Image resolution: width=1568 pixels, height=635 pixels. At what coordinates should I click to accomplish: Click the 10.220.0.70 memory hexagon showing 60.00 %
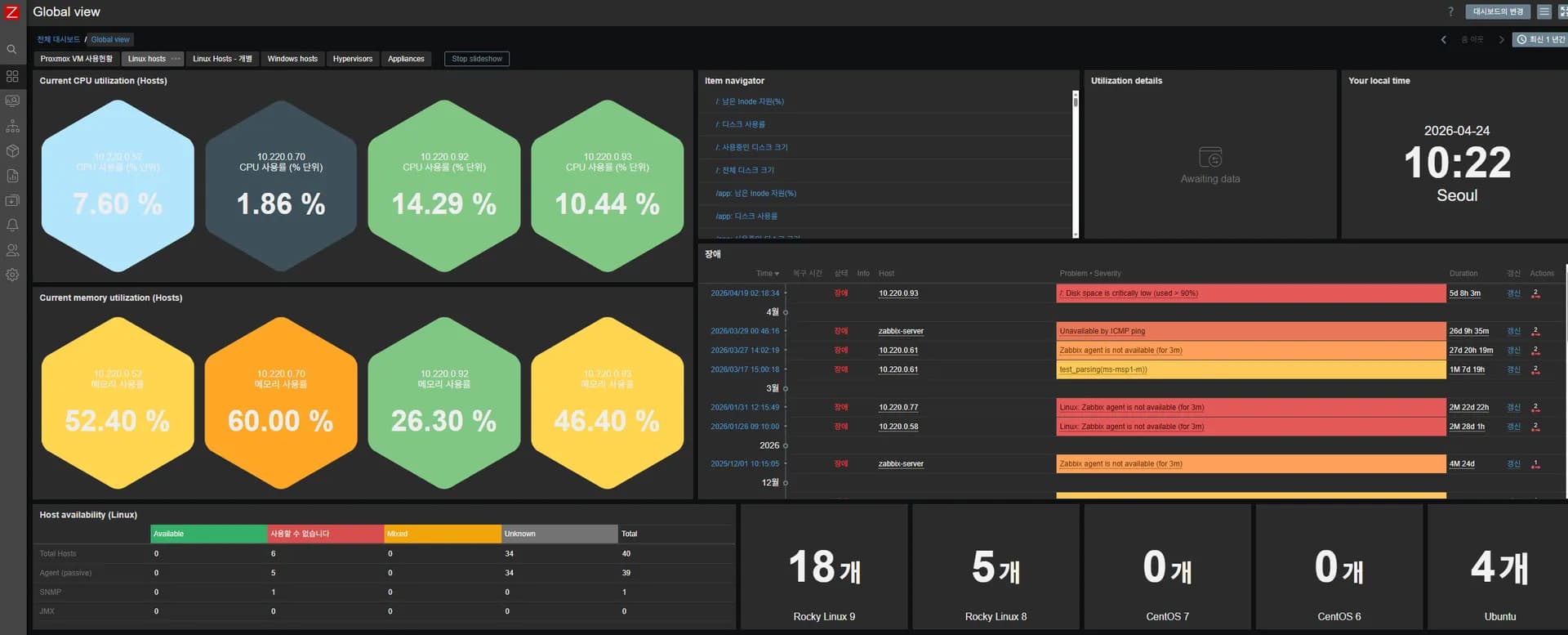[281, 403]
